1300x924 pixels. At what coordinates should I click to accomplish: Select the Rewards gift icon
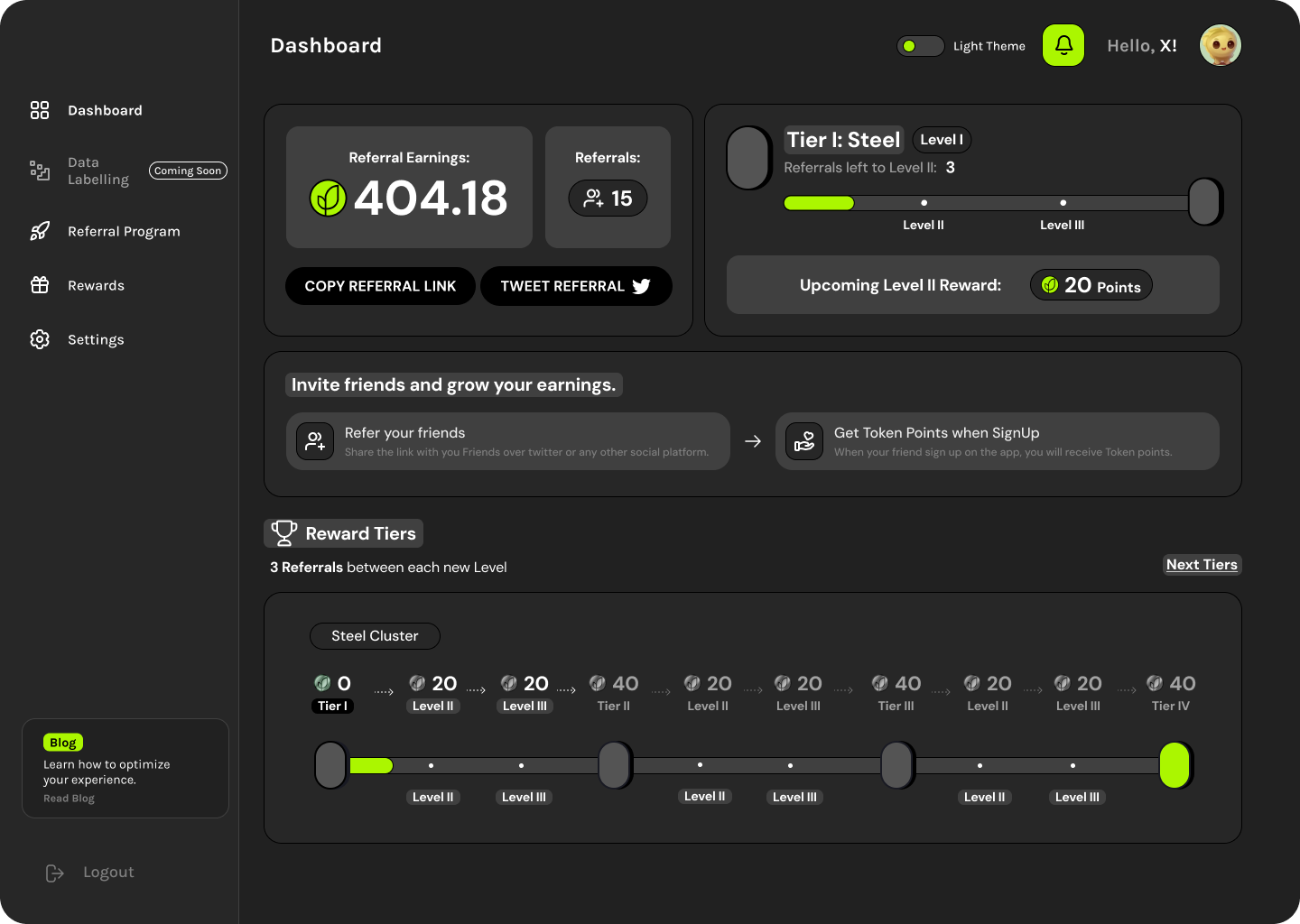40,285
